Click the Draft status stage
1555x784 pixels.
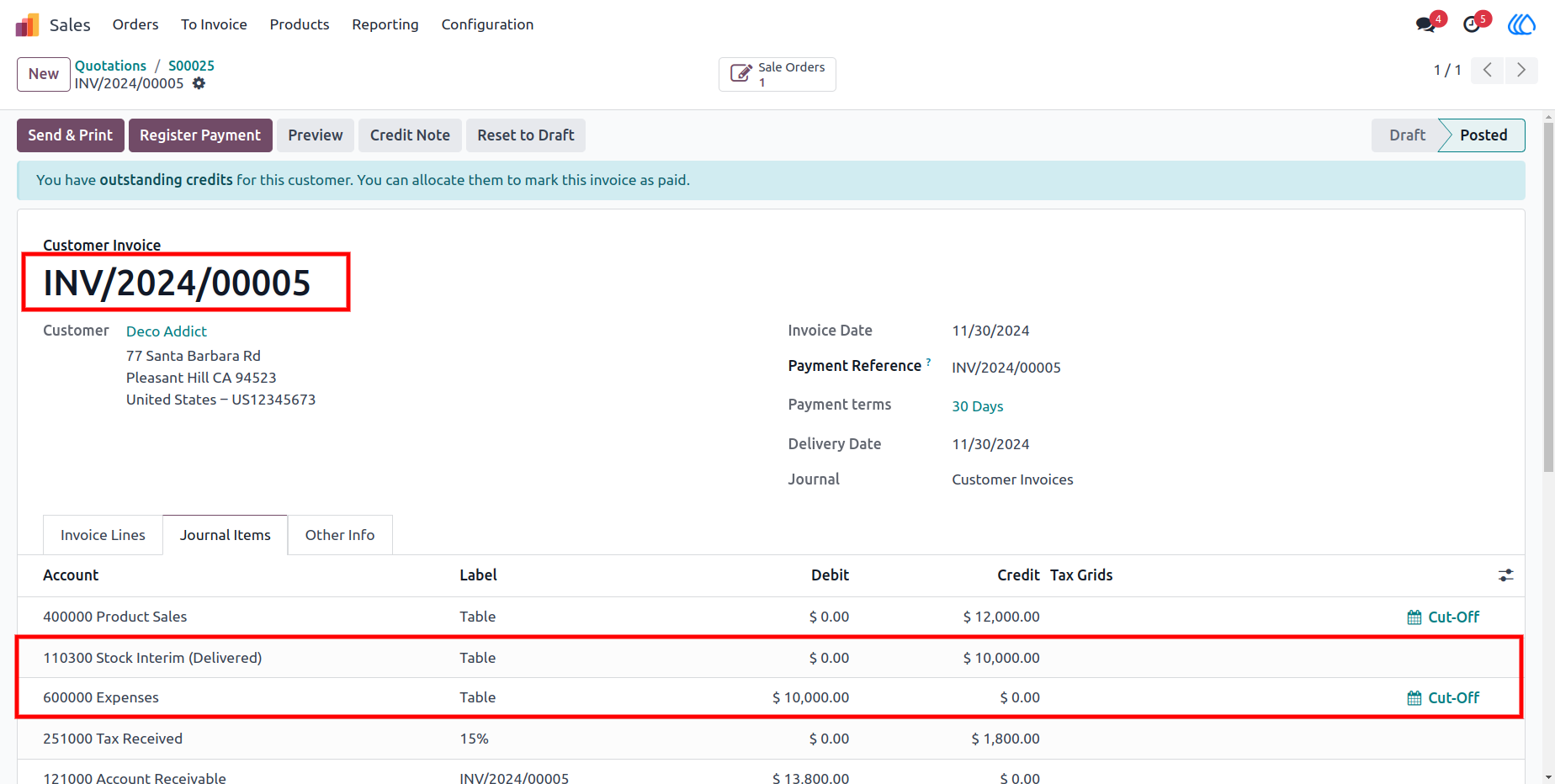click(1407, 135)
